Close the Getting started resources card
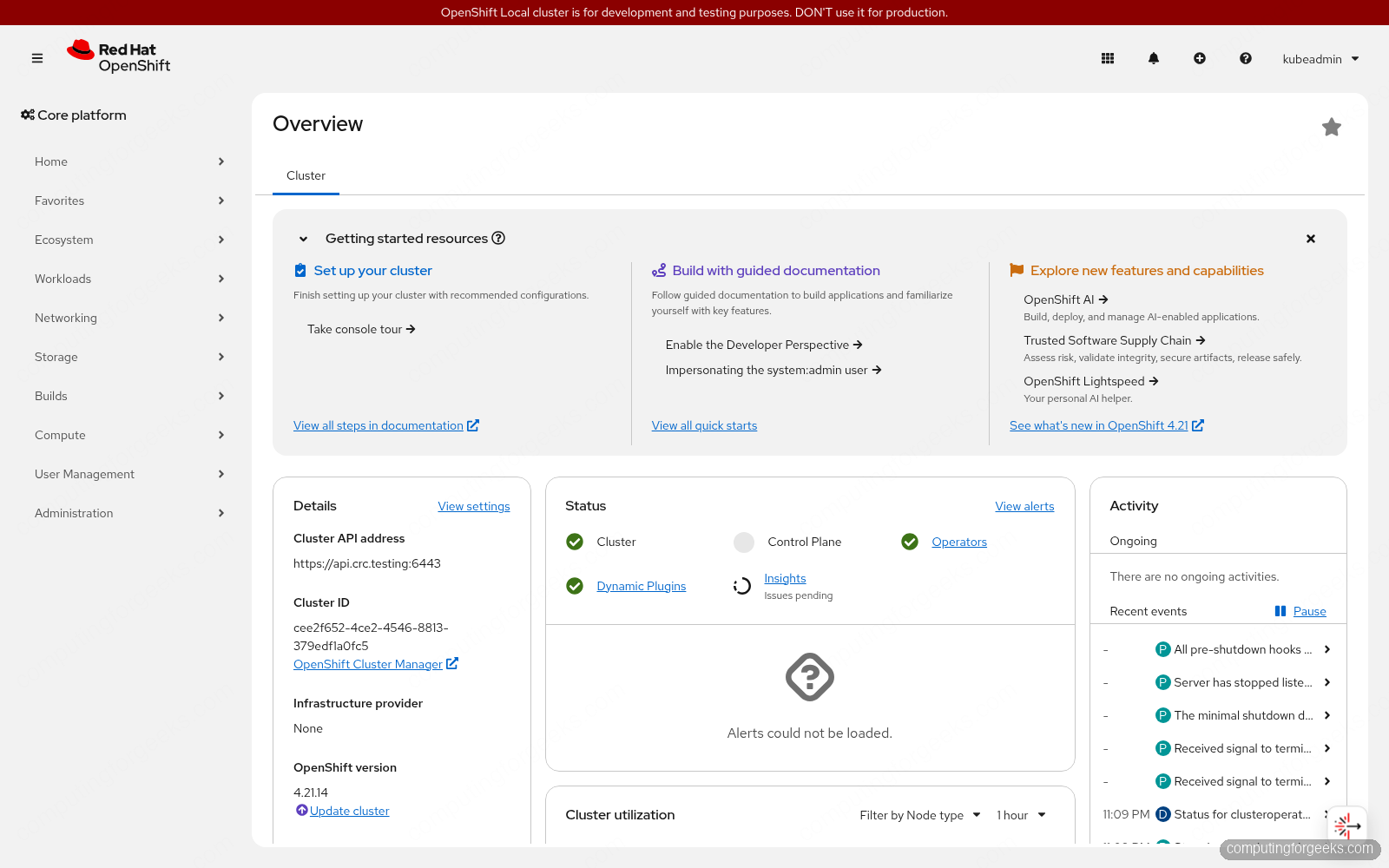Screen dimensions: 1389x868 [1311, 239]
